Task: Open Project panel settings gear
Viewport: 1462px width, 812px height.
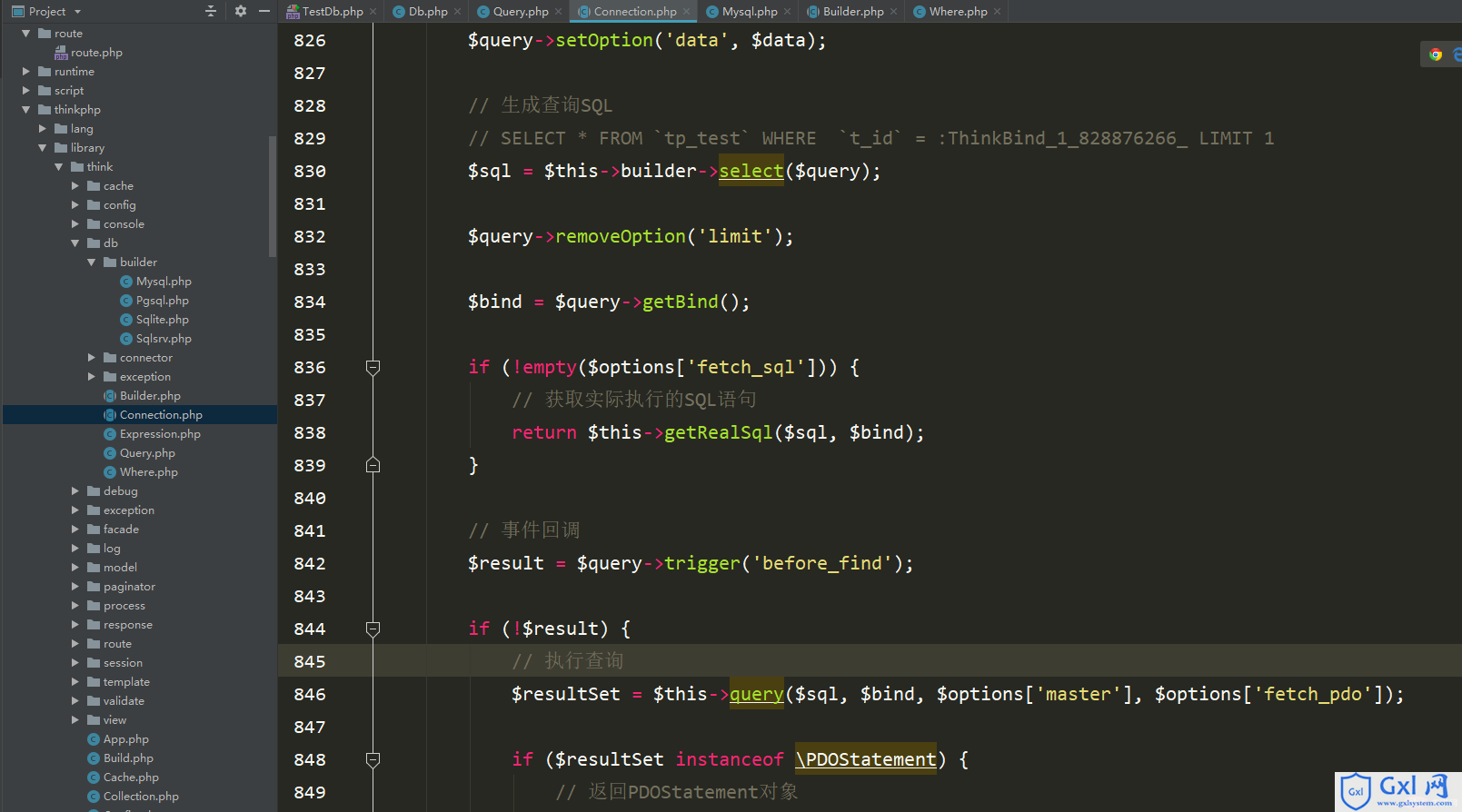Action: [x=240, y=11]
